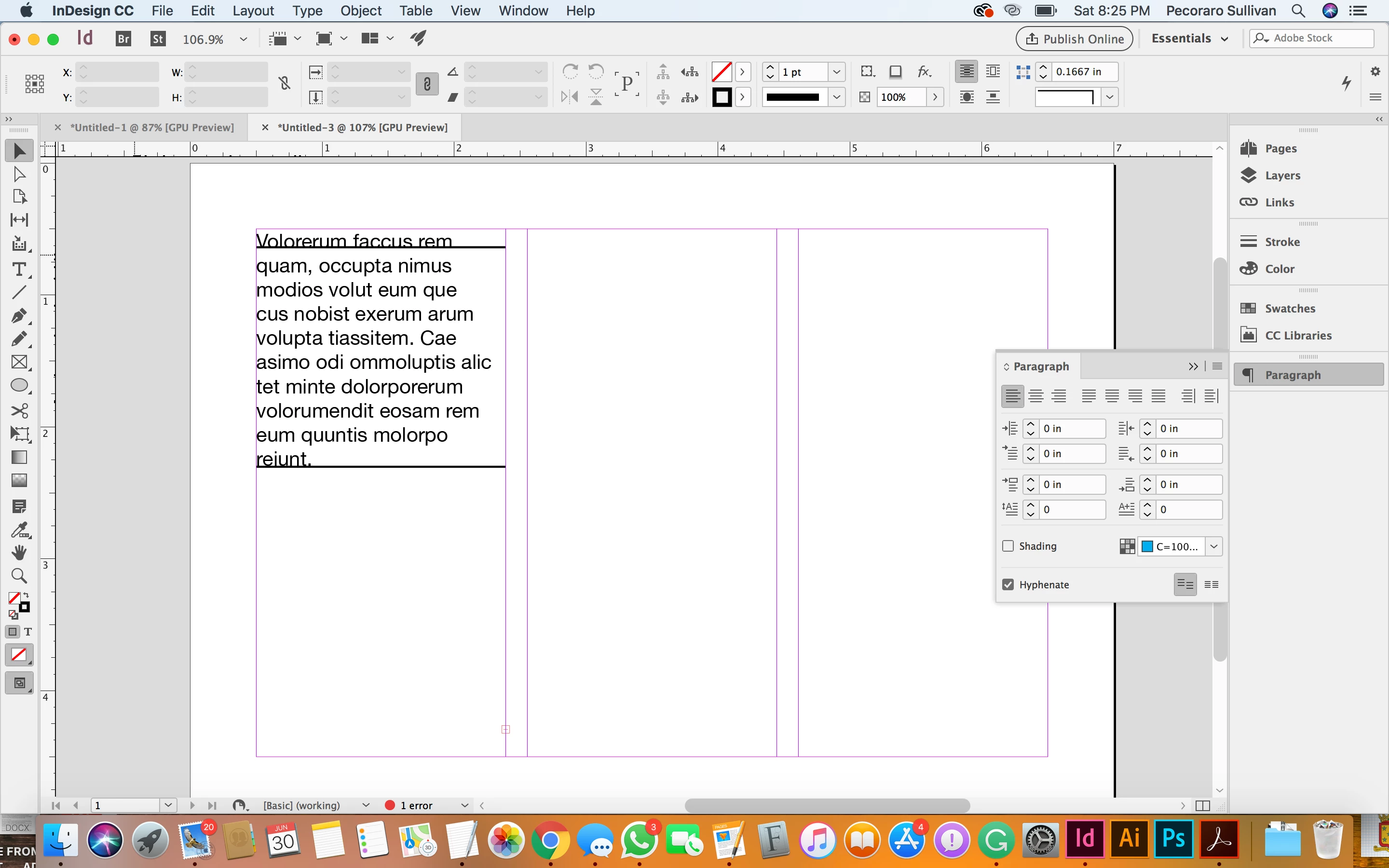Select the Line tool
This screenshot has height=868, width=1389.
[19, 292]
